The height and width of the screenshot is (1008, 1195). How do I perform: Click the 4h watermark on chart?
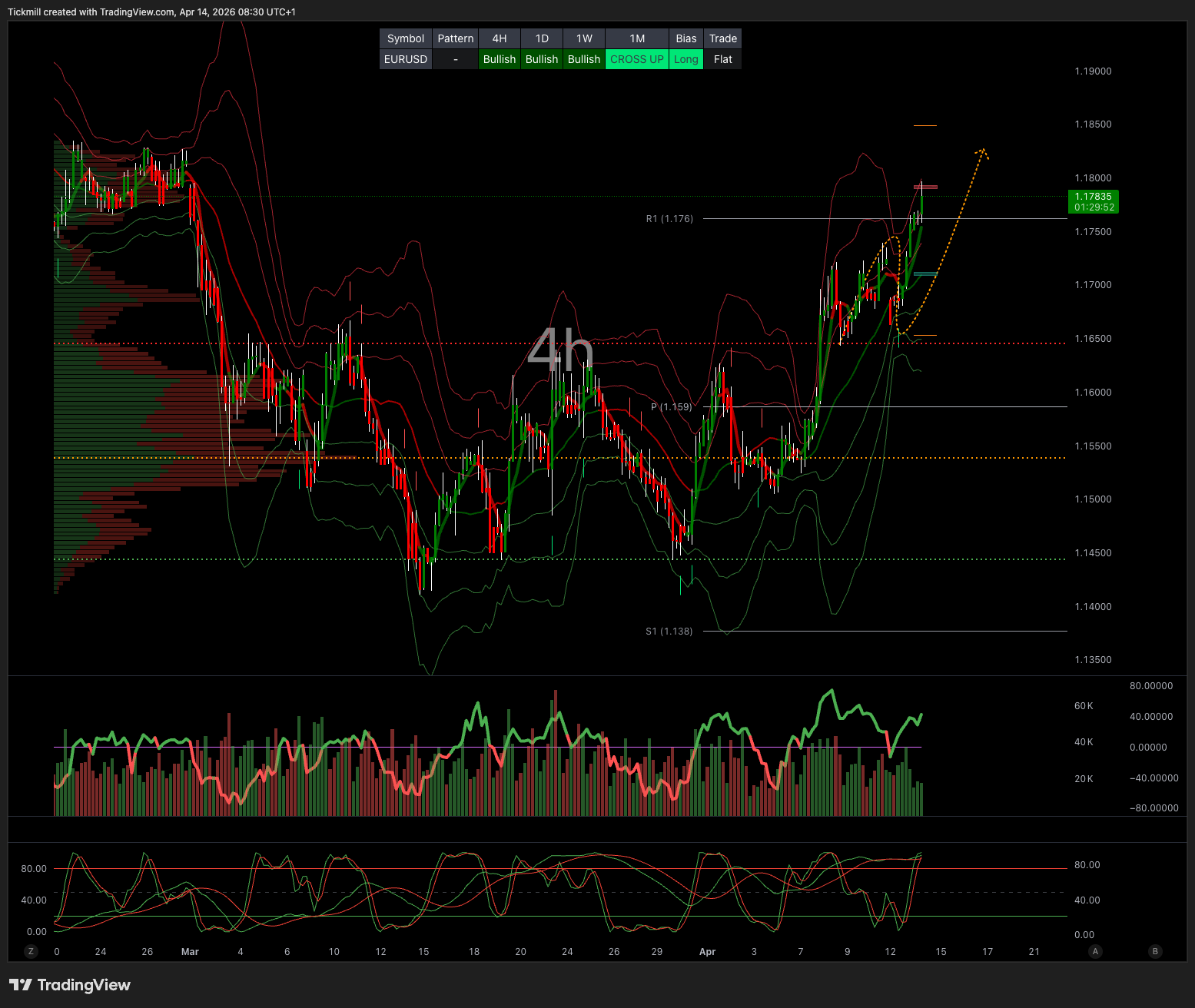[x=560, y=349]
